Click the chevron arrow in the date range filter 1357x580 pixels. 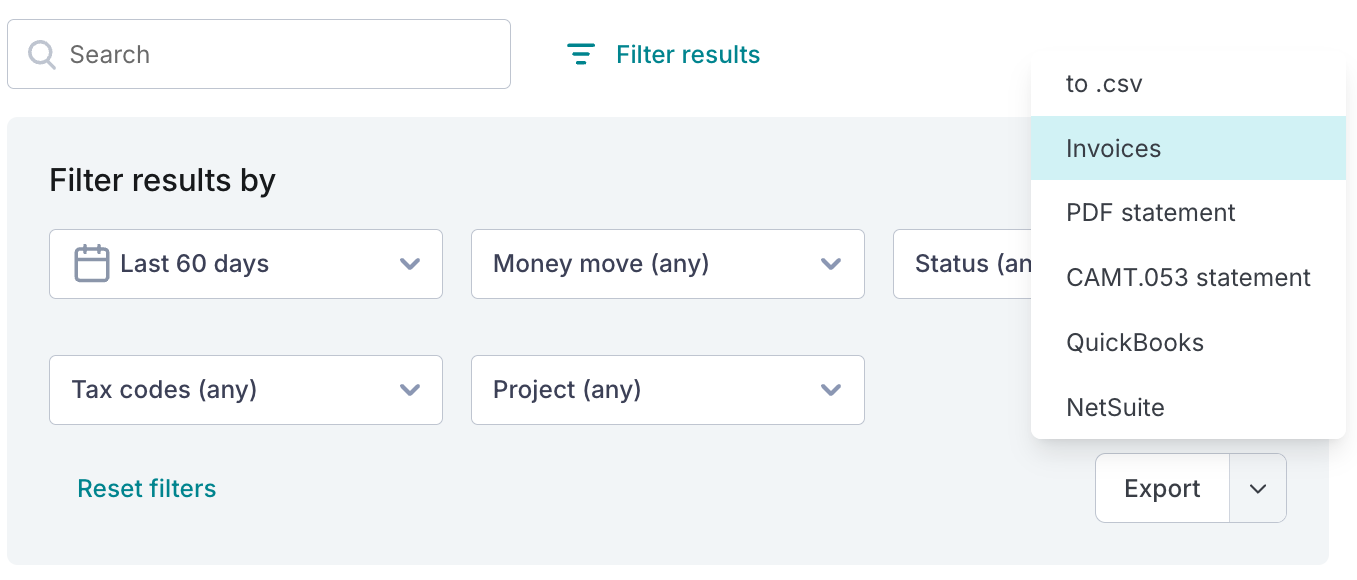click(410, 264)
